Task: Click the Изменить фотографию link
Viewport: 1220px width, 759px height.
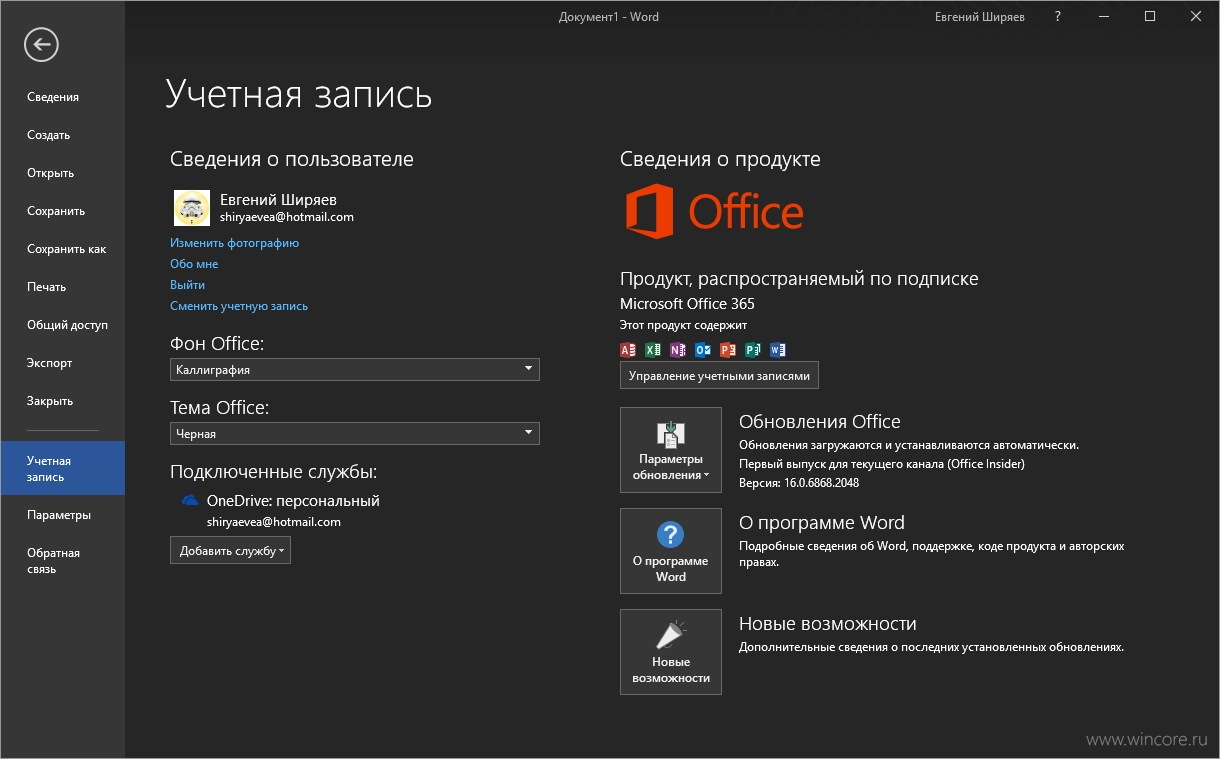Action: [x=234, y=243]
